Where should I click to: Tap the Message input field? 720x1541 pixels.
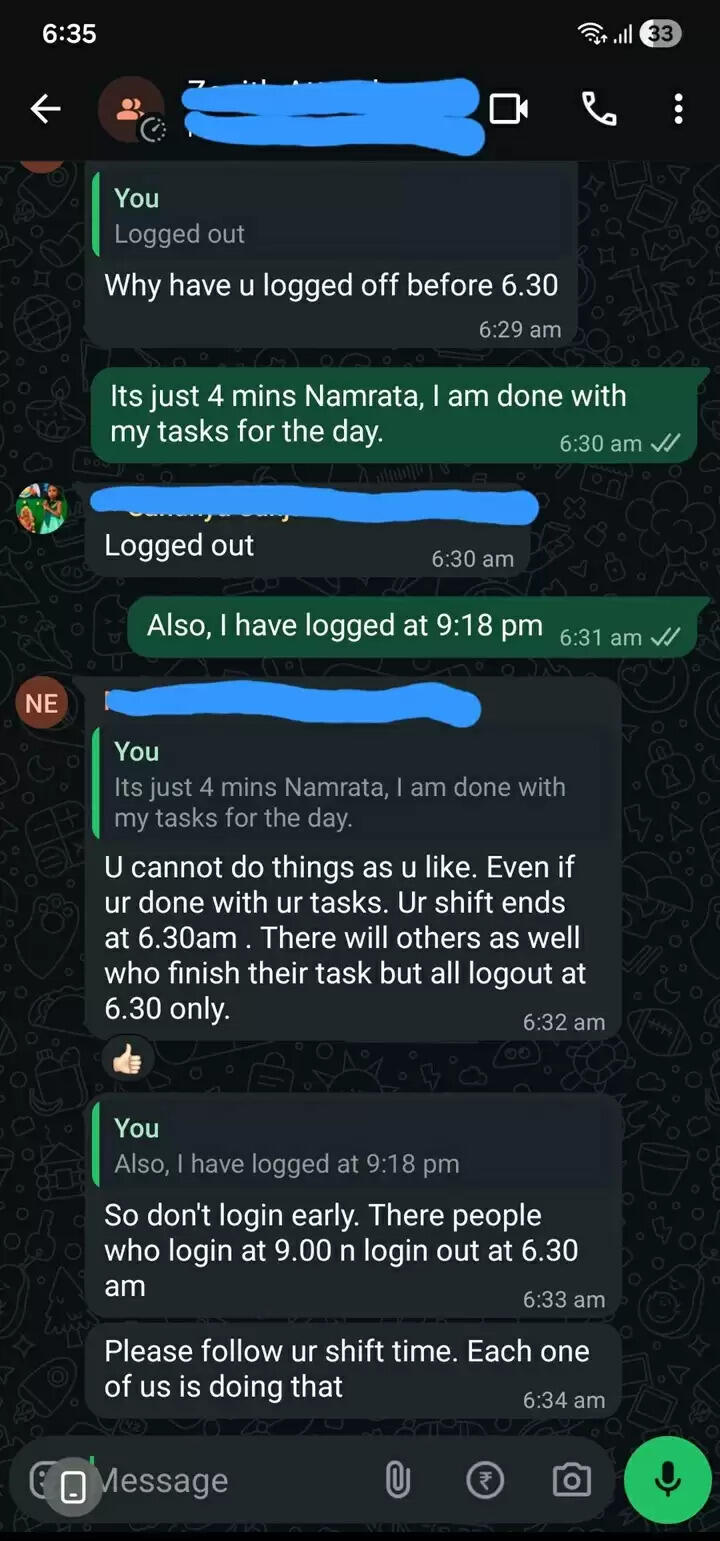(230, 1480)
